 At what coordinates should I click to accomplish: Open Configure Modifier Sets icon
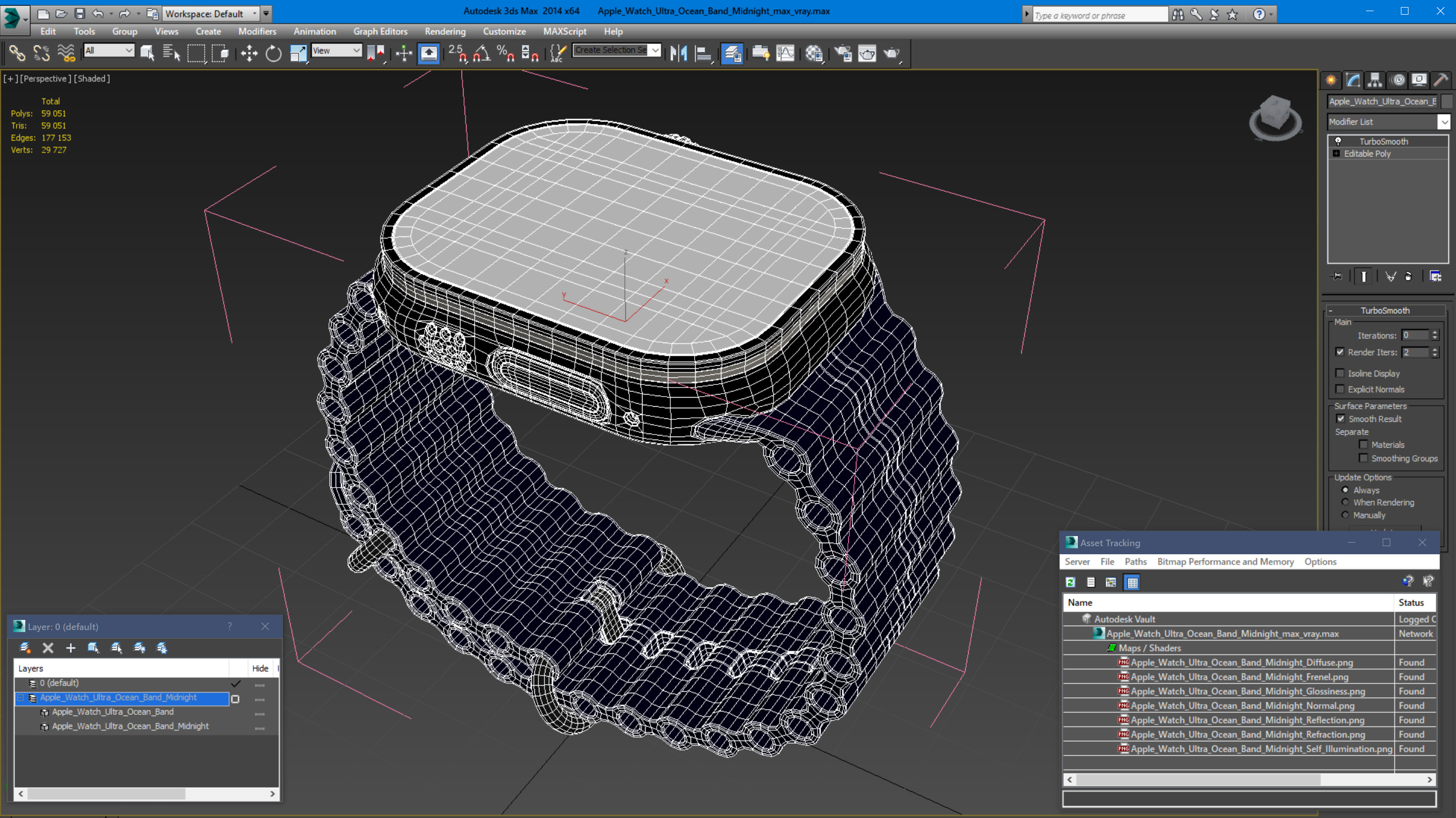point(1436,276)
